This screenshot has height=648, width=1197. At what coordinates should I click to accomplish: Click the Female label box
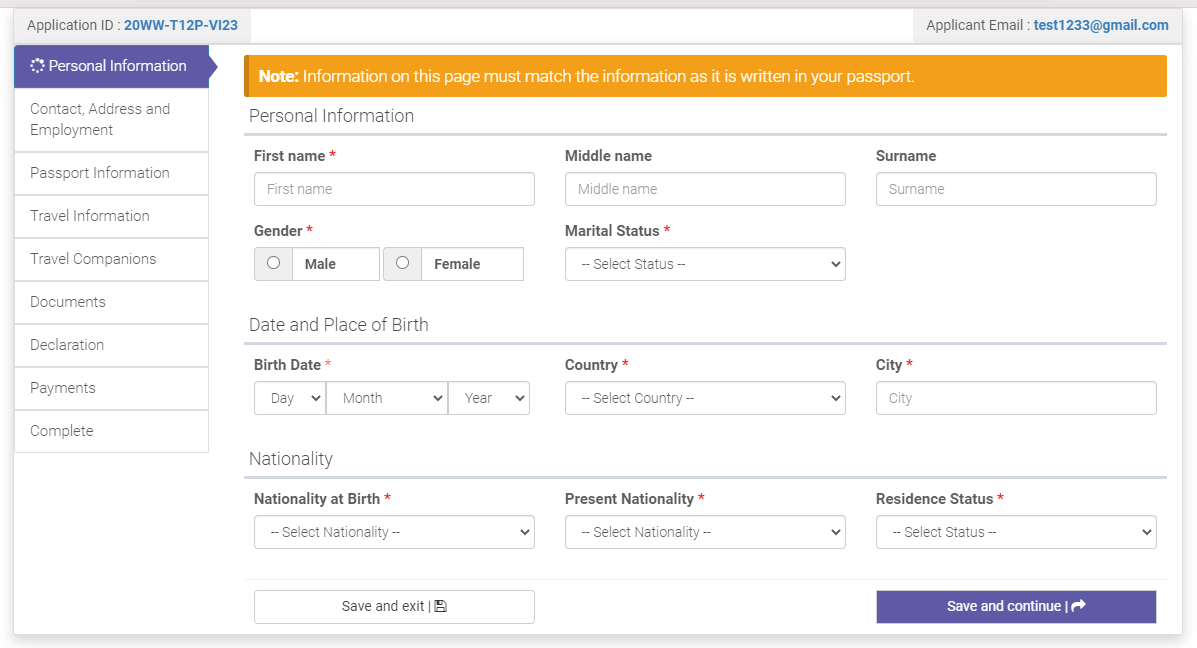point(473,264)
